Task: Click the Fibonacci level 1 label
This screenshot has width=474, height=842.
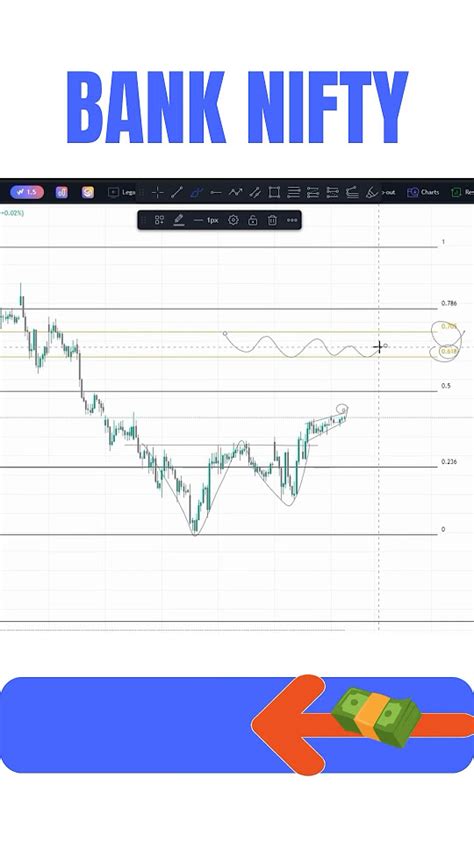Action: (443, 242)
